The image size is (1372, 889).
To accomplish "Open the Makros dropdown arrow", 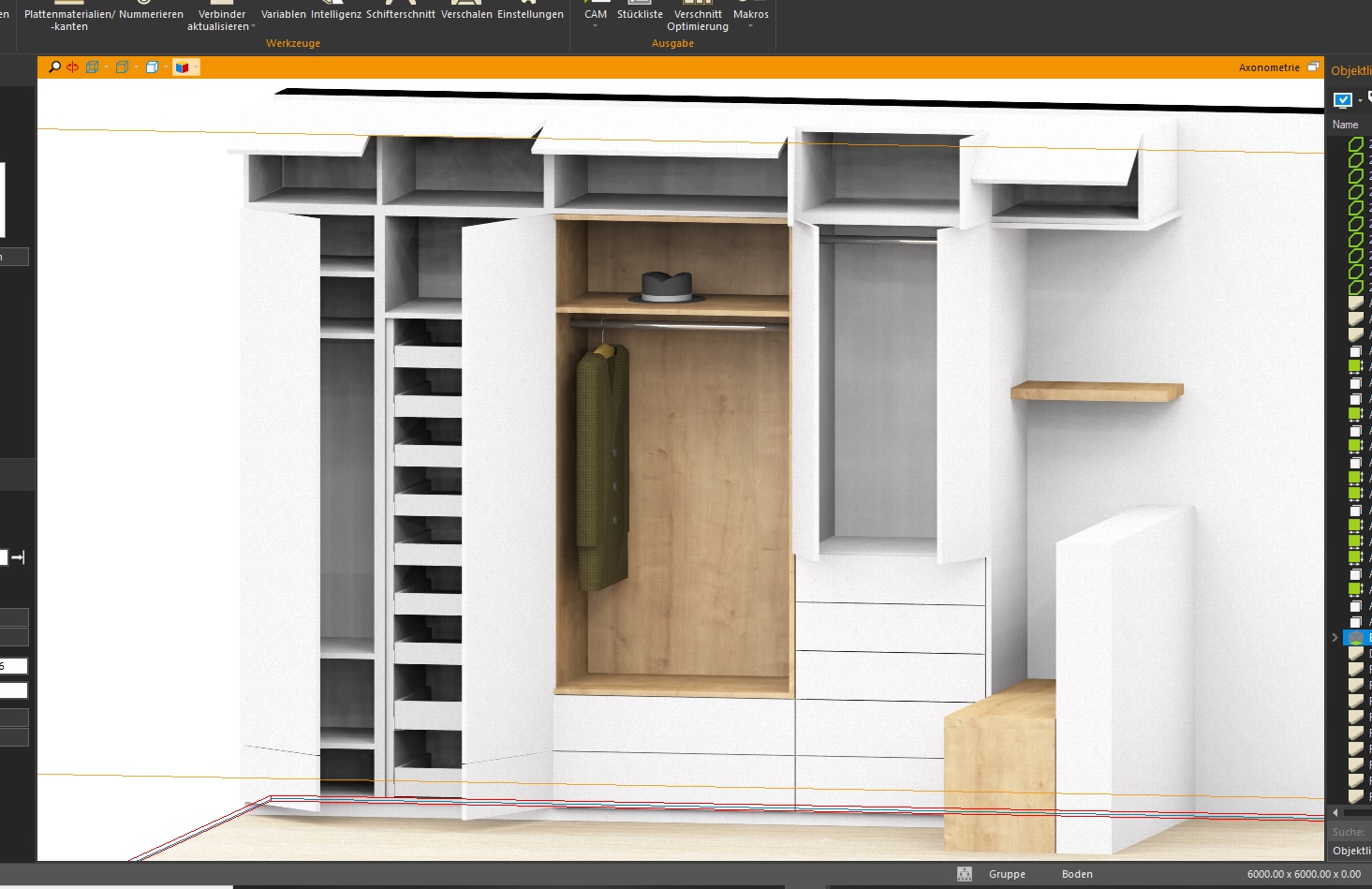I will (x=750, y=26).
